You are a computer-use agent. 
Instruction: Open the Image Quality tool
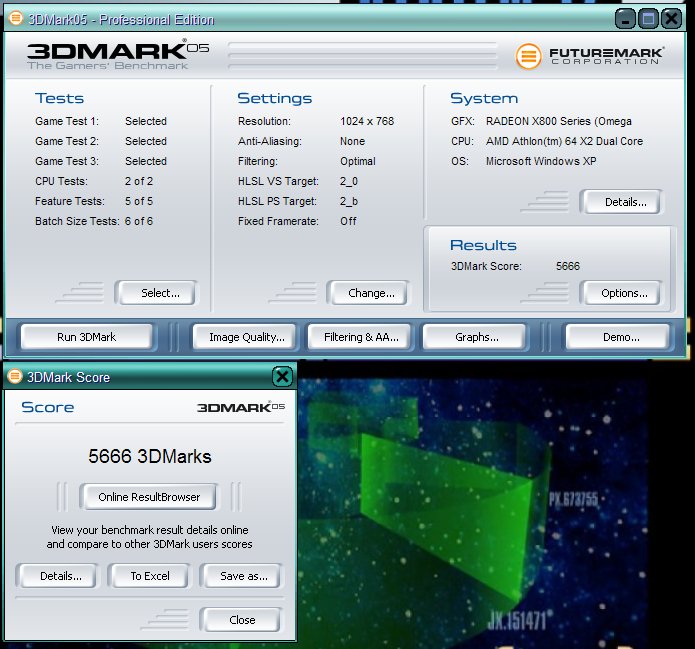[244, 337]
